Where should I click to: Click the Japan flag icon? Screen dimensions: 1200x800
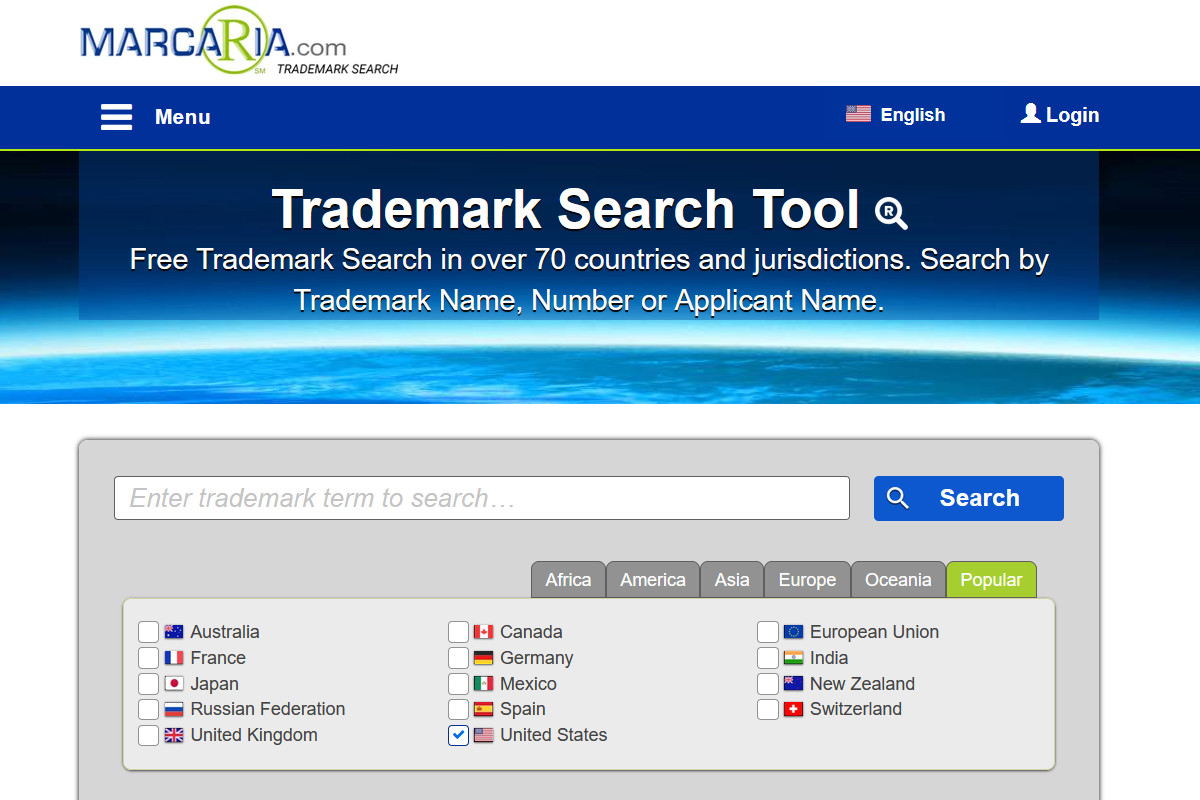coord(174,684)
